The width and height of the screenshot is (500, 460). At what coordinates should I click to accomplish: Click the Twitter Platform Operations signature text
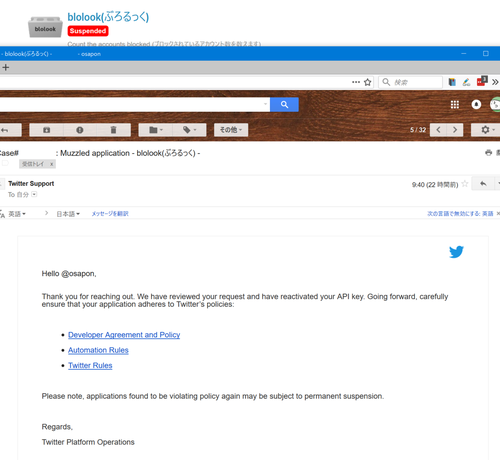[88, 442]
